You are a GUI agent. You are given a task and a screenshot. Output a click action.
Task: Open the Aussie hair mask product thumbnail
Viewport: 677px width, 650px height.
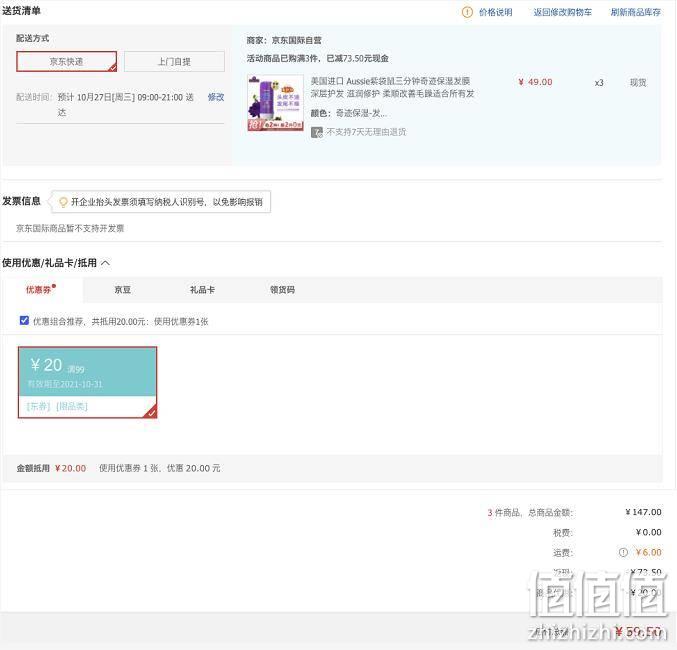point(275,103)
